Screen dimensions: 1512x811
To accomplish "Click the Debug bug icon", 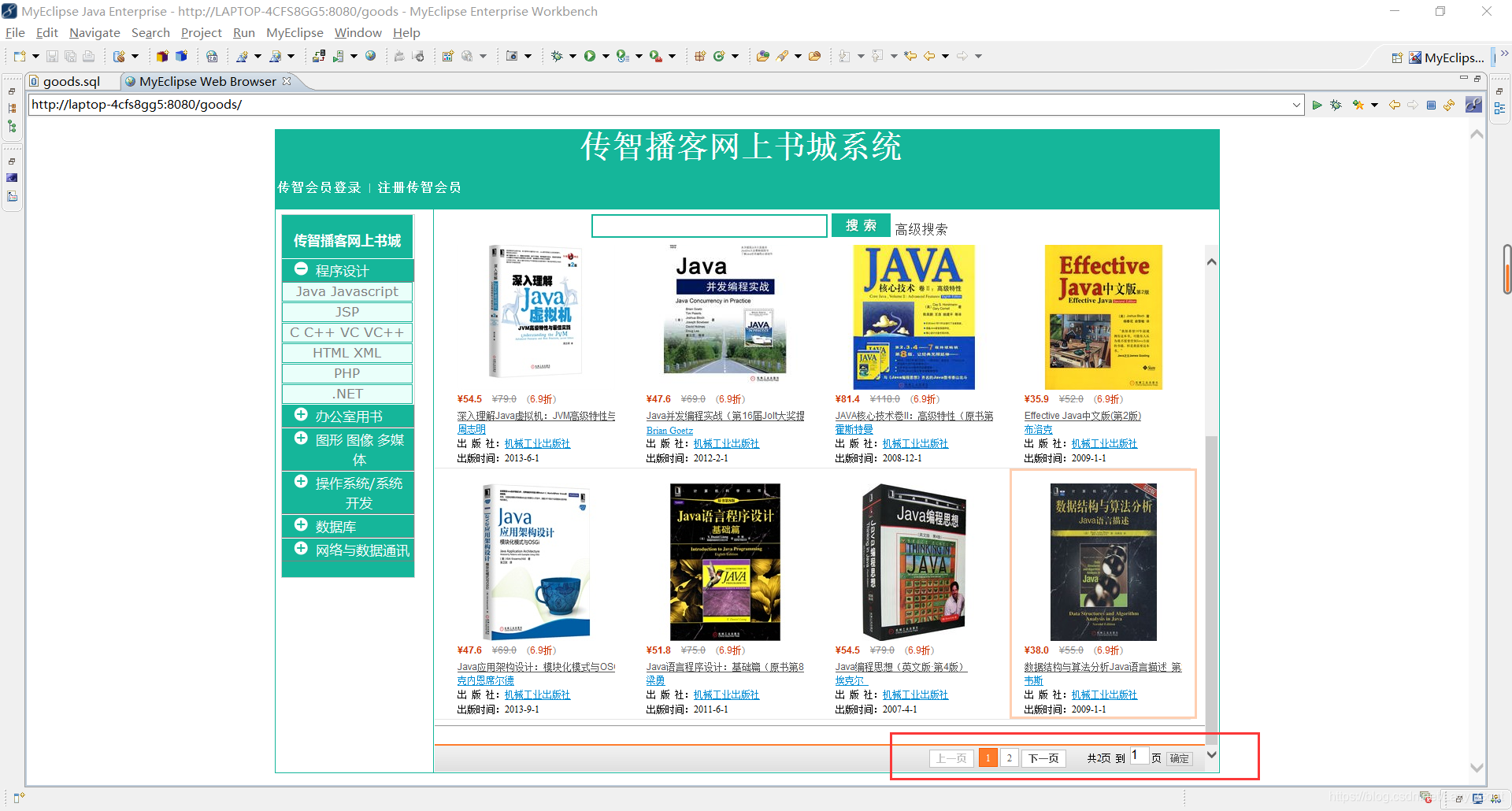I will [x=557, y=55].
